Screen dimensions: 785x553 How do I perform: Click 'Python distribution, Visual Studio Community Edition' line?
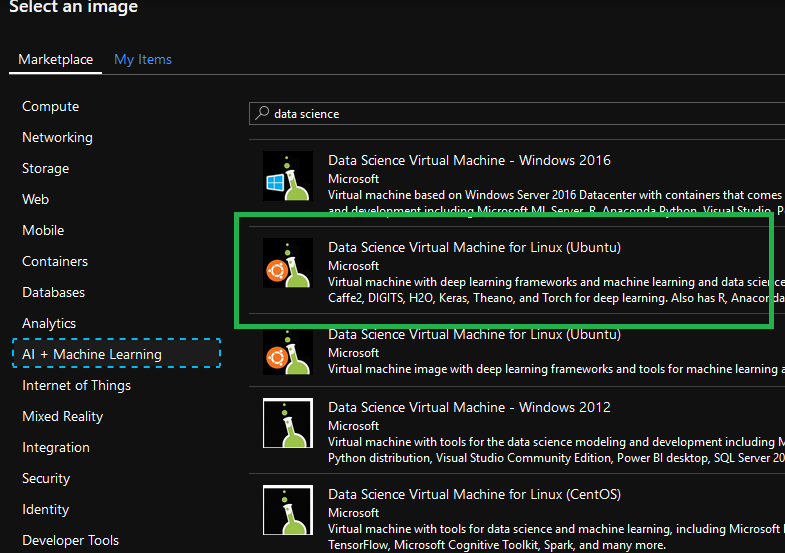tap(556, 458)
